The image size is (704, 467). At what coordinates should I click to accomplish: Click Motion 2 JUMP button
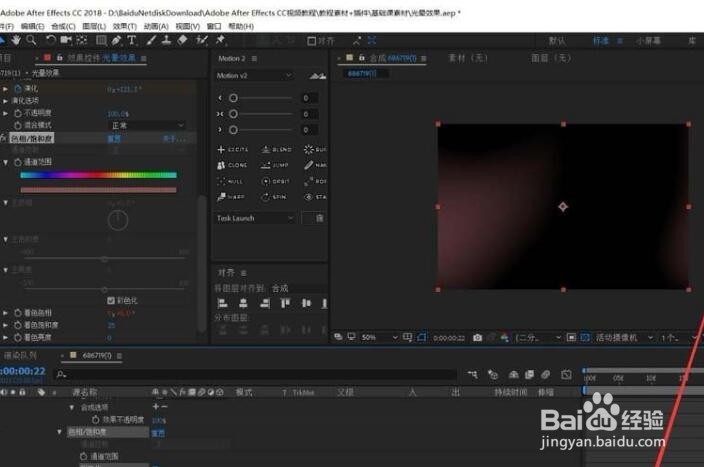click(x=275, y=165)
